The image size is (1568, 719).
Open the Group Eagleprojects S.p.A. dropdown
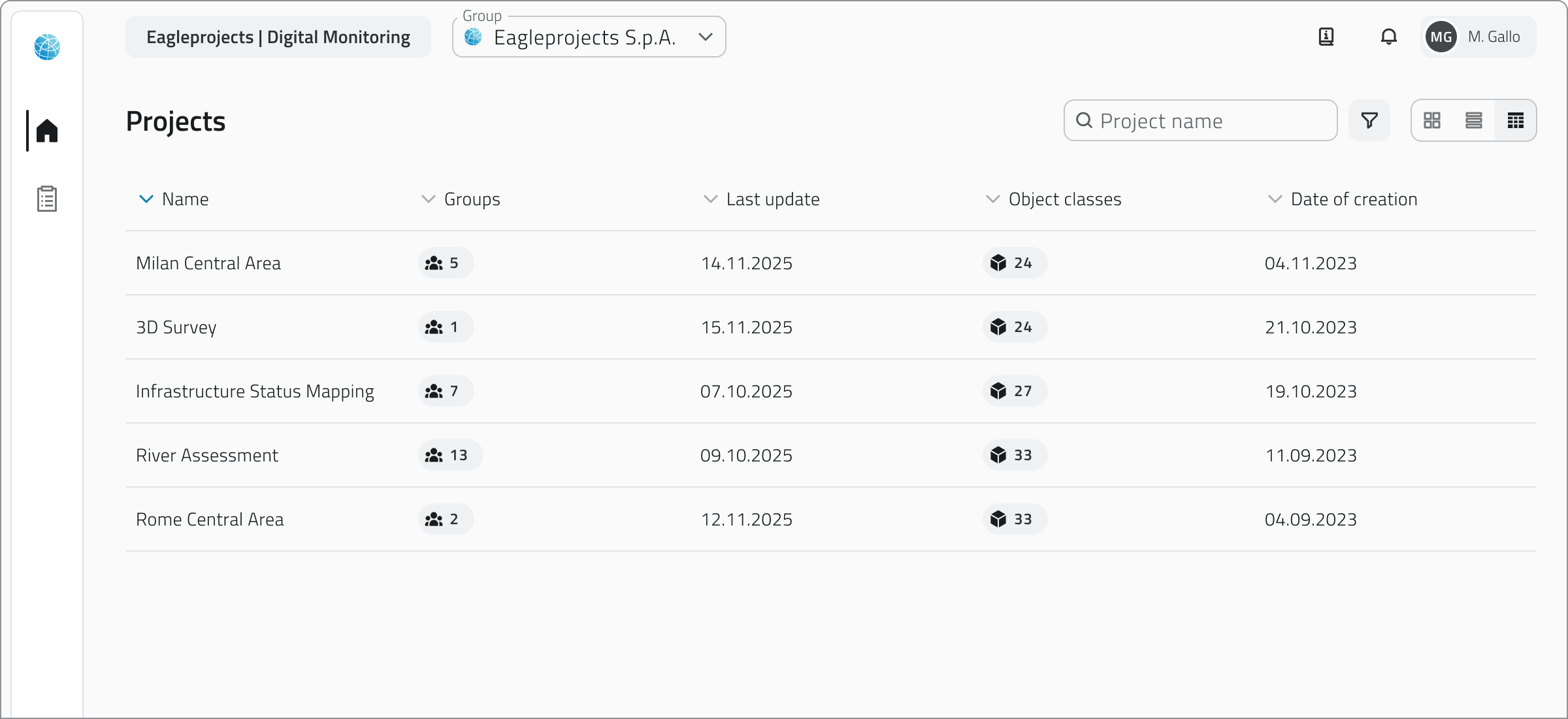click(x=589, y=37)
